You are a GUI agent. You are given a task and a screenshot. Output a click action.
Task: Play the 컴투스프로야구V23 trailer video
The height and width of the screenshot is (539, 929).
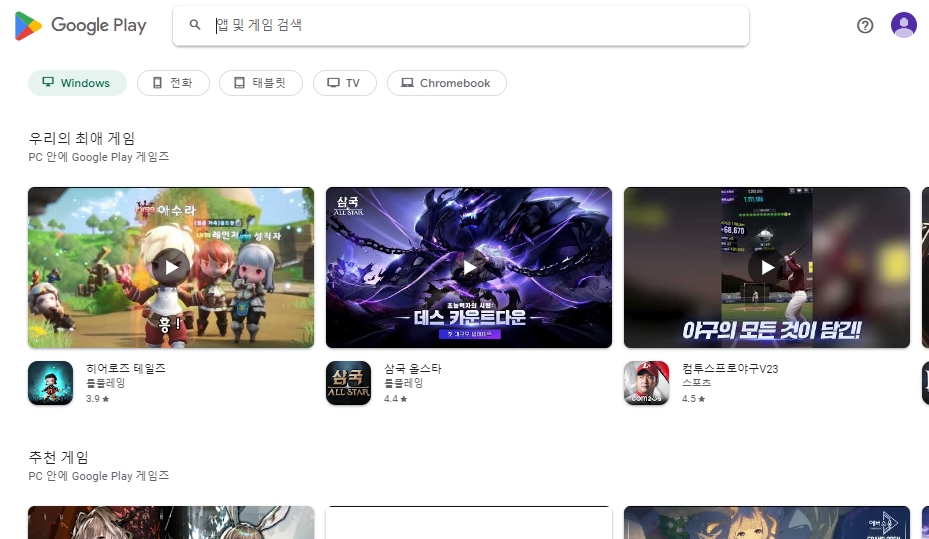coord(767,268)
